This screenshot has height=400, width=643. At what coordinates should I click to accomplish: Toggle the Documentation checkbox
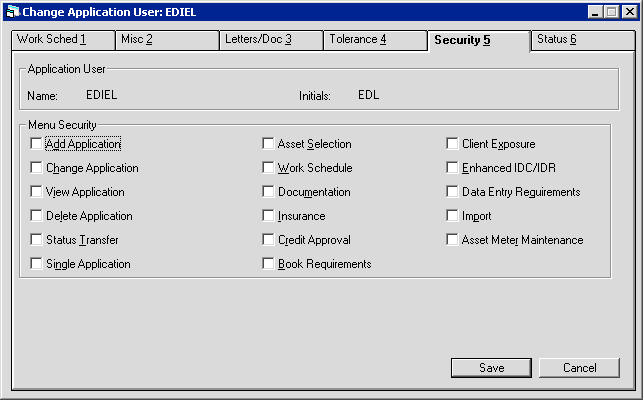[268, 192]
